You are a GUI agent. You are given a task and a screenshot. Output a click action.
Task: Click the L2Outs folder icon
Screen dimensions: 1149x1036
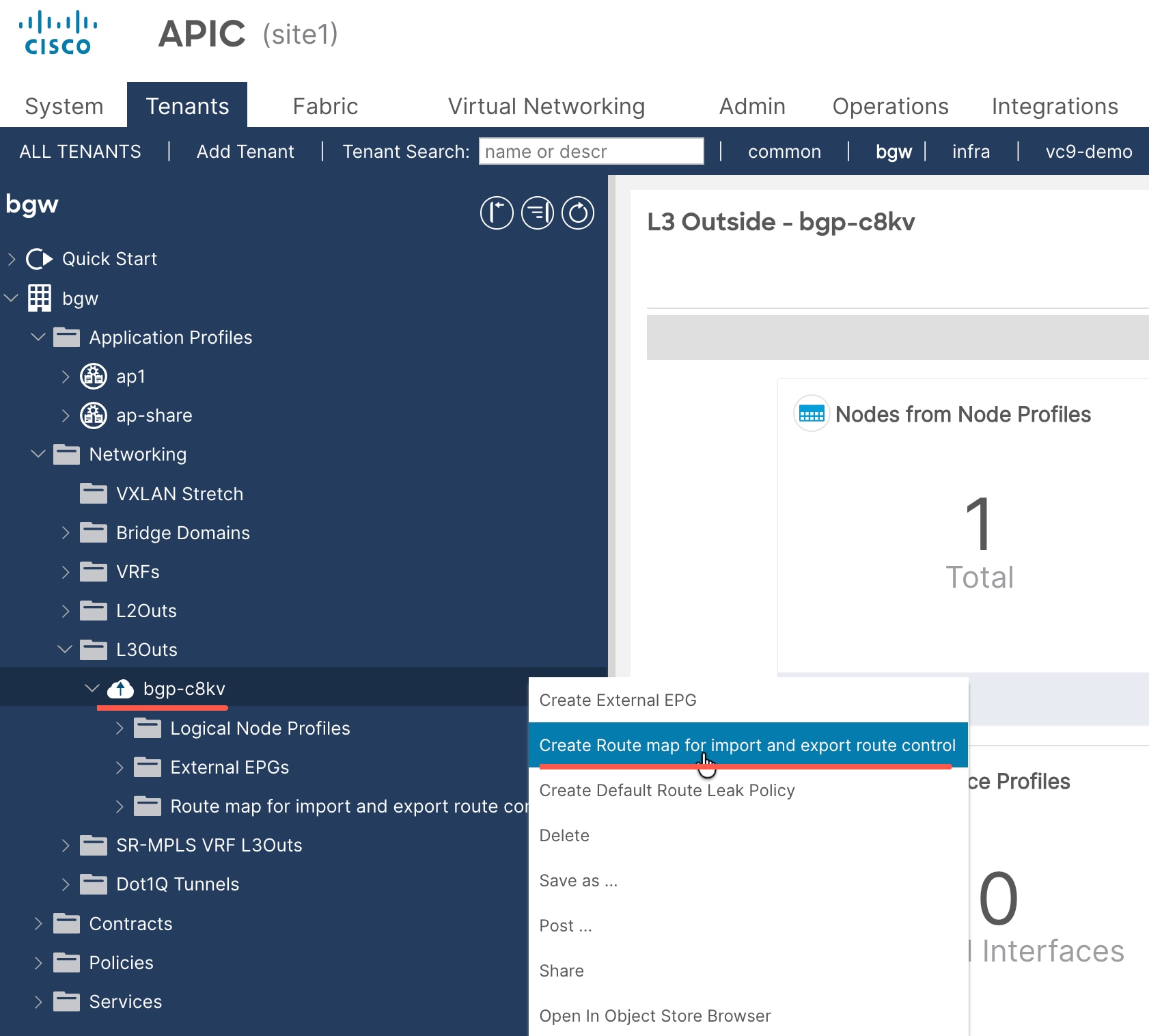(94, 610)
